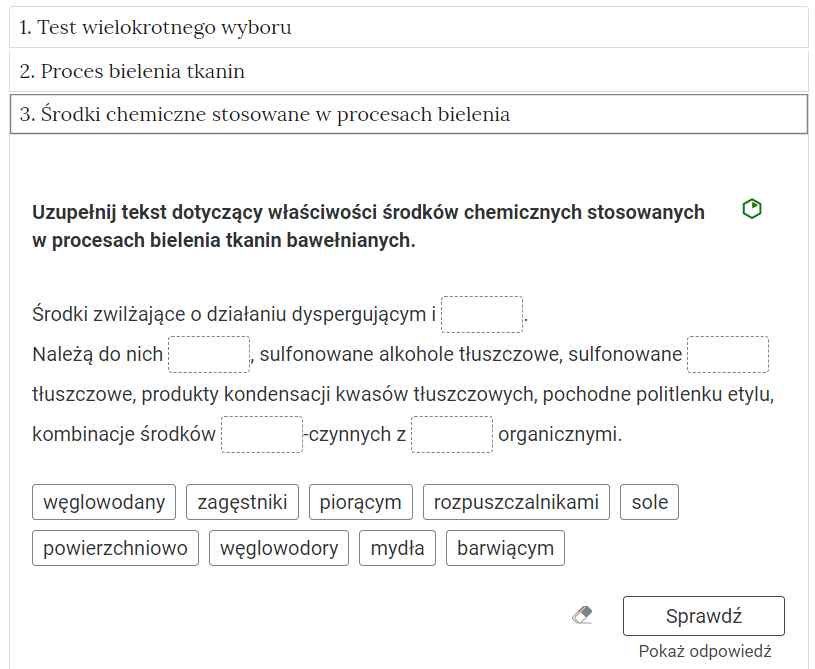The height and width of the screenshot is (669, 815).
Task: Click the blank after 'kombinacje środków'
Action: pyautogui.click(x=262, y=434)
